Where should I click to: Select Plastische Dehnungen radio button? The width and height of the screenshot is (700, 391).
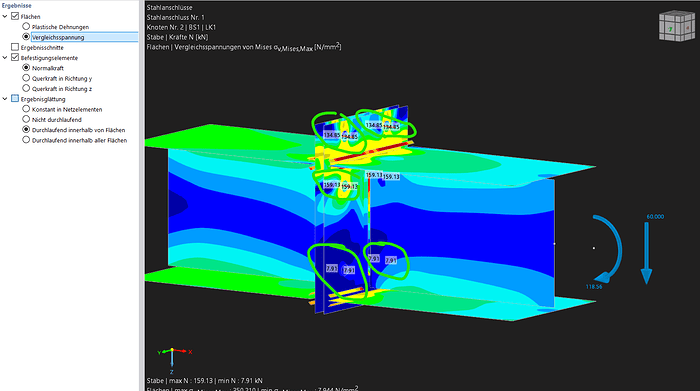(26, 27)
